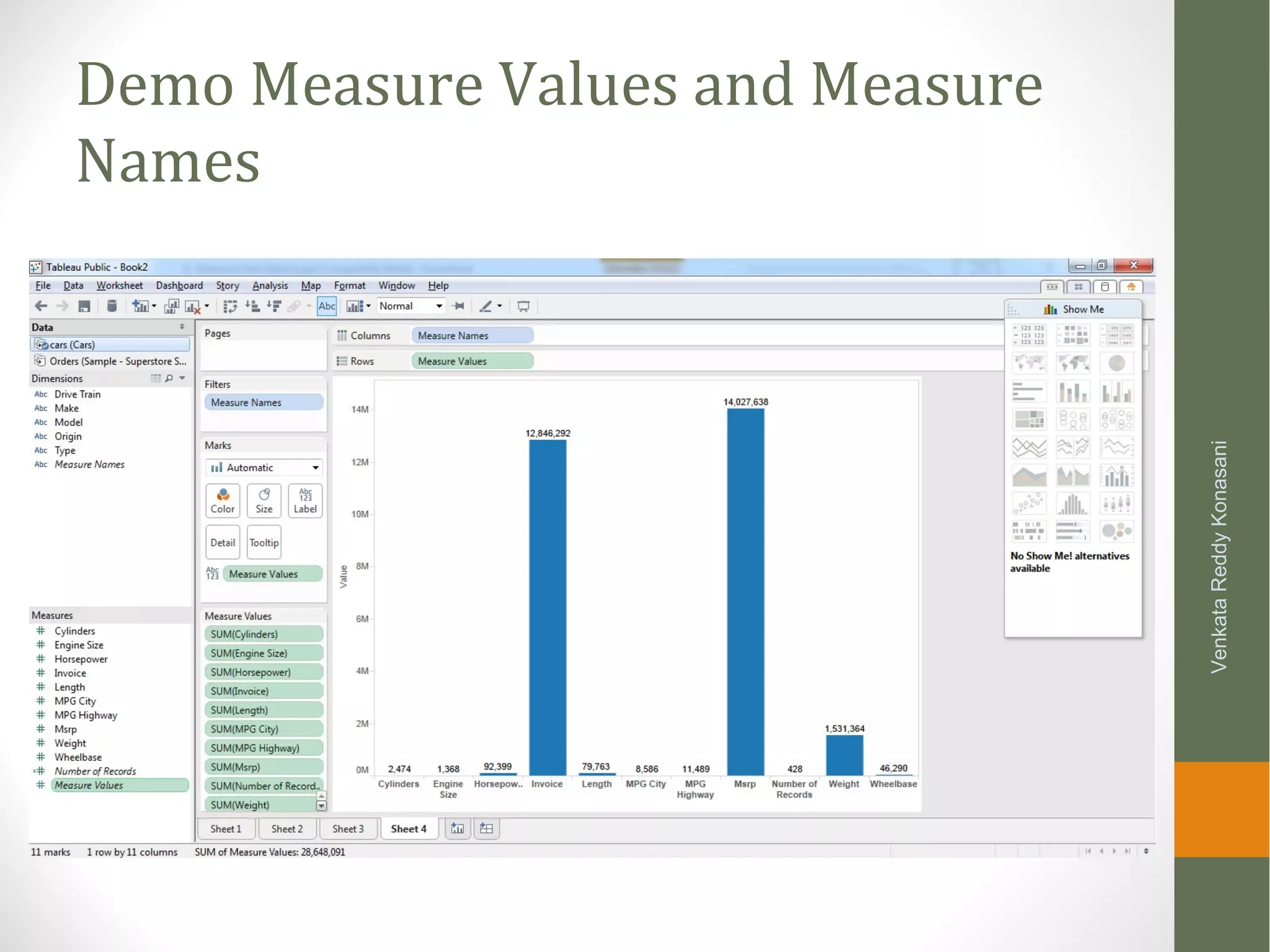Click the Dimensions search magnifier icon
This screenshot has width=1270, height=952.
click(169, 378)
